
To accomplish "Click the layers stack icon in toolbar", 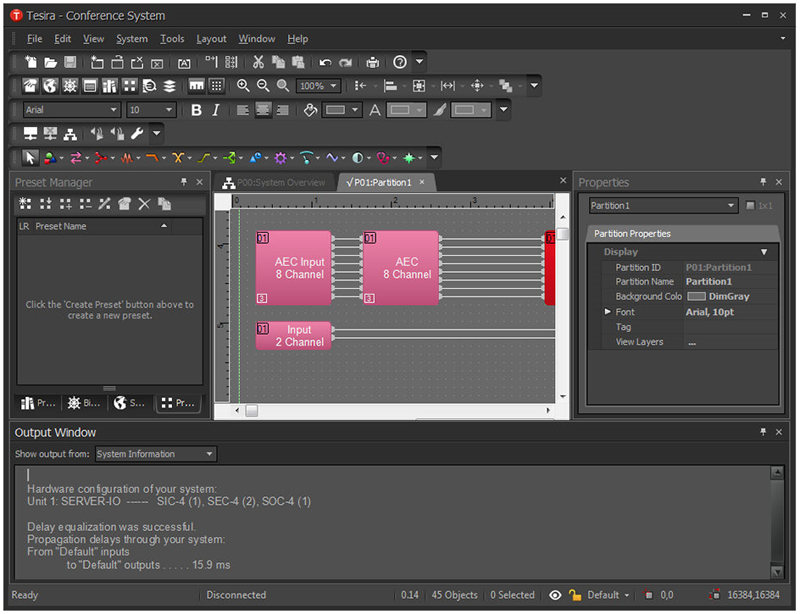I will coord(169,86).
